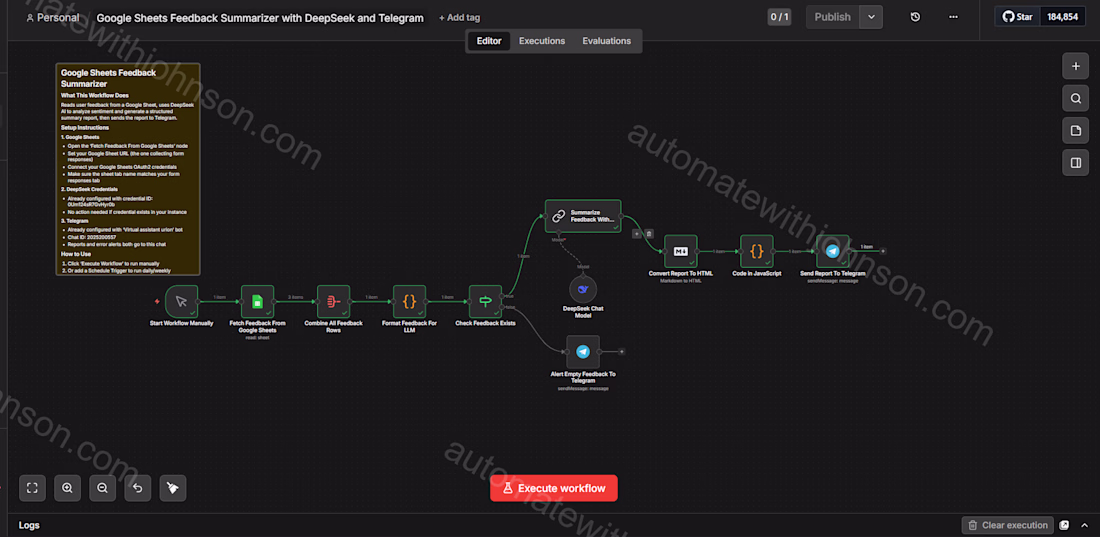Screen dimensions: 1100x537
Task: Select the Google Sheets Feedback Summarizer sticky note
Action: 128,169
